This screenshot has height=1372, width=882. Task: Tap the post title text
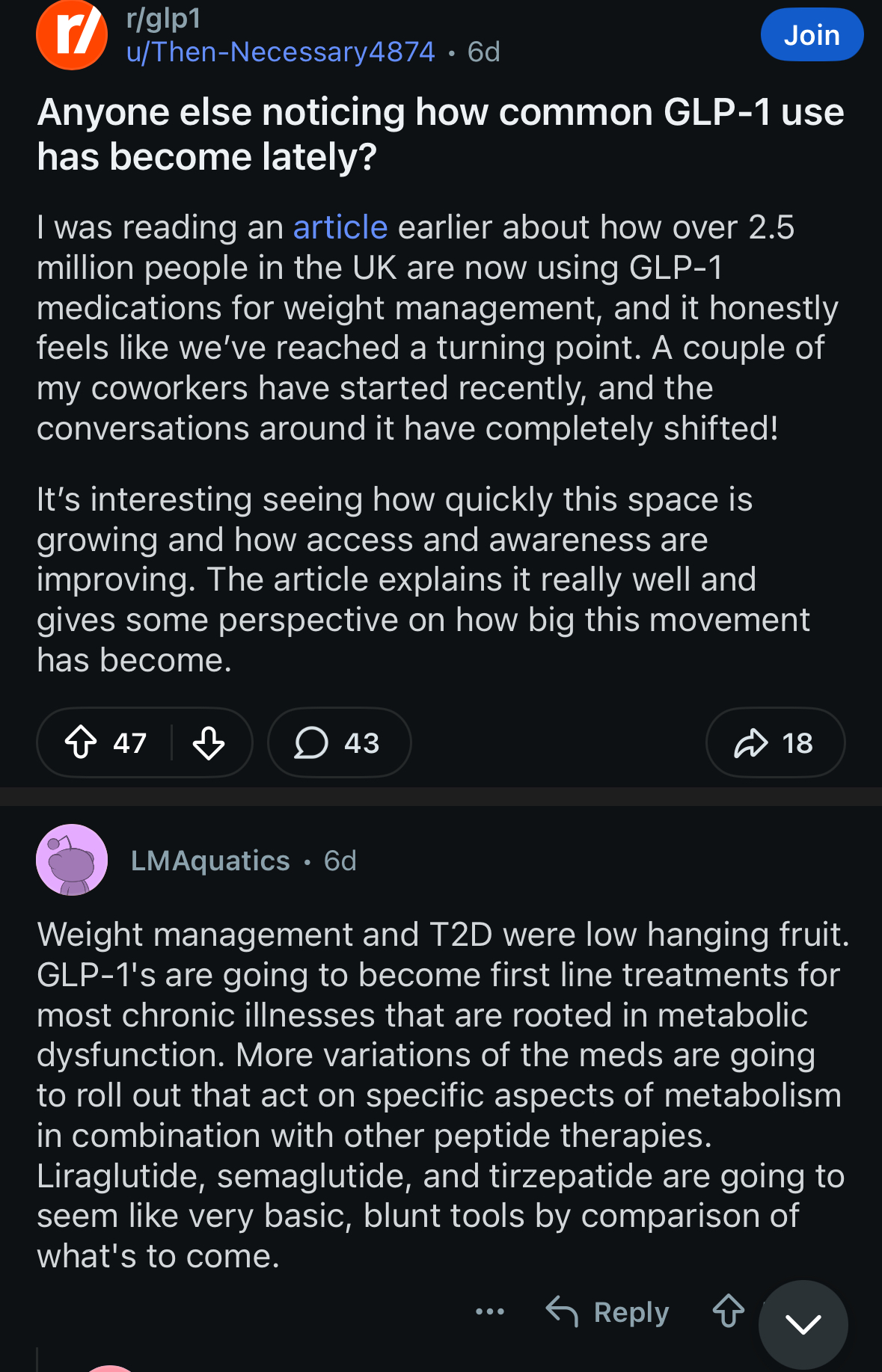440,135
